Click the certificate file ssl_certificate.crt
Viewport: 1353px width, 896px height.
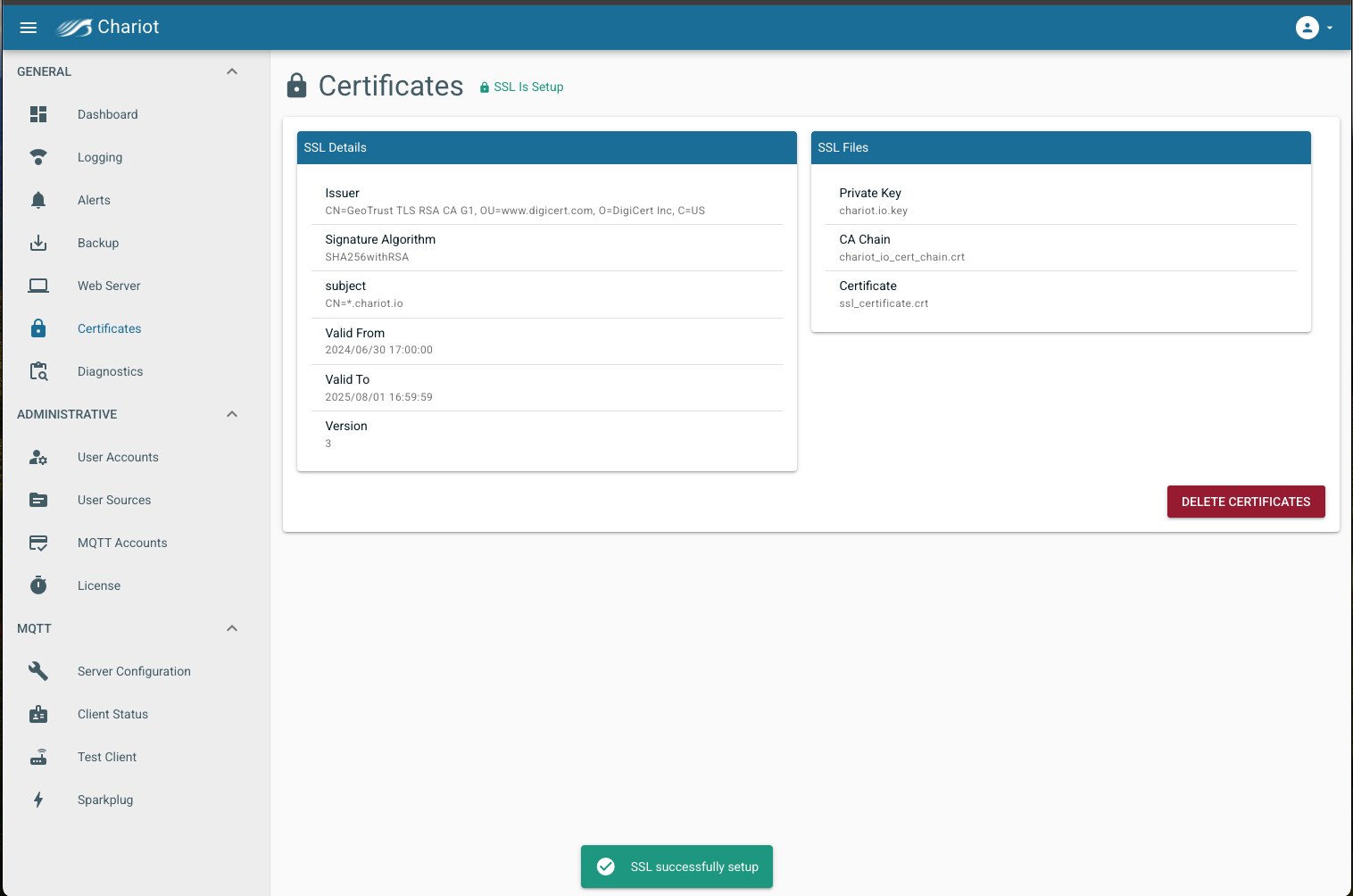pyautogui.click(x=884, y=303)
